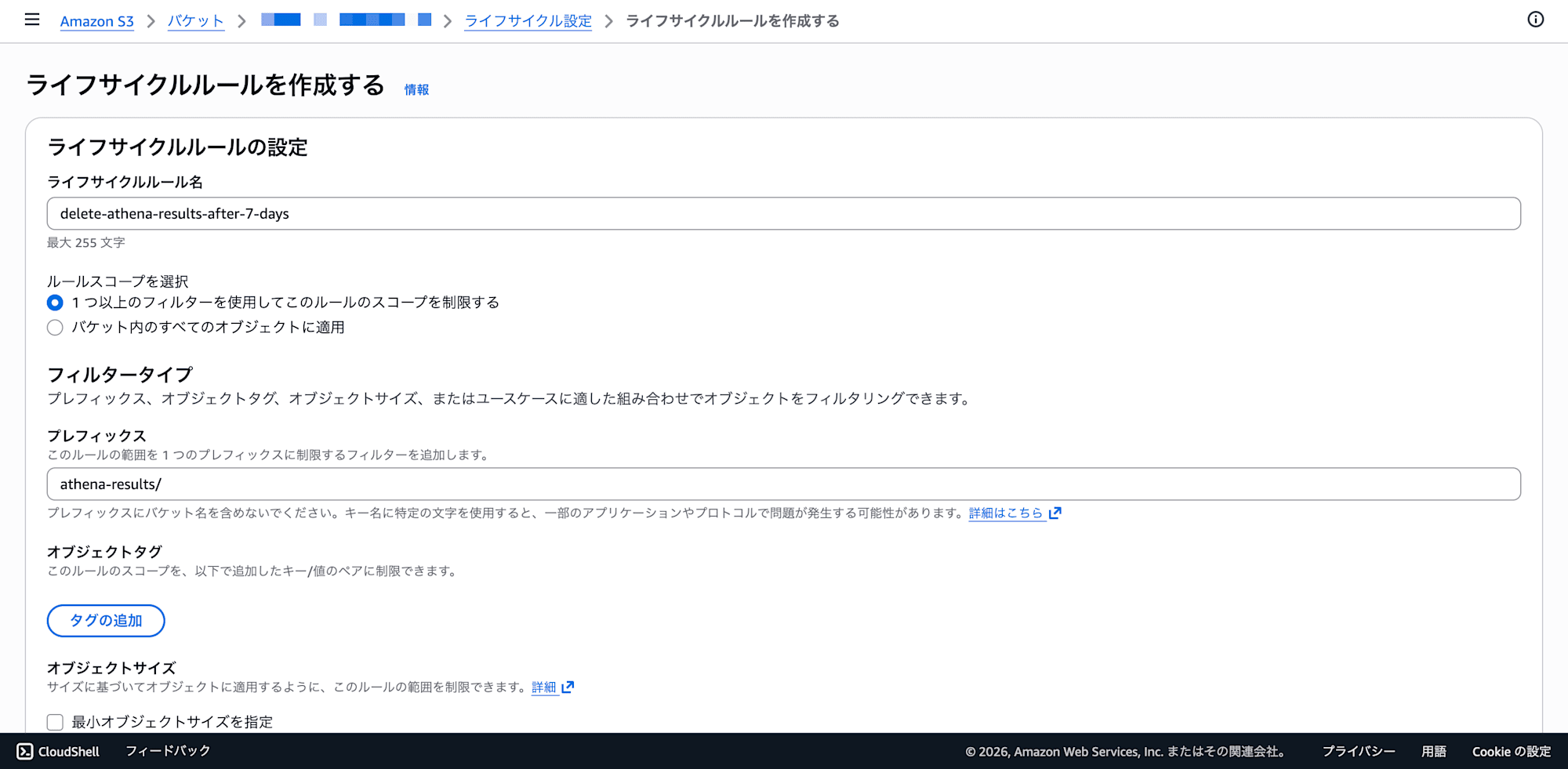Open the 情報 link beside page title
Image resolution: width=1568 pixels, height=769 pixels.
(x=416, y=89)
